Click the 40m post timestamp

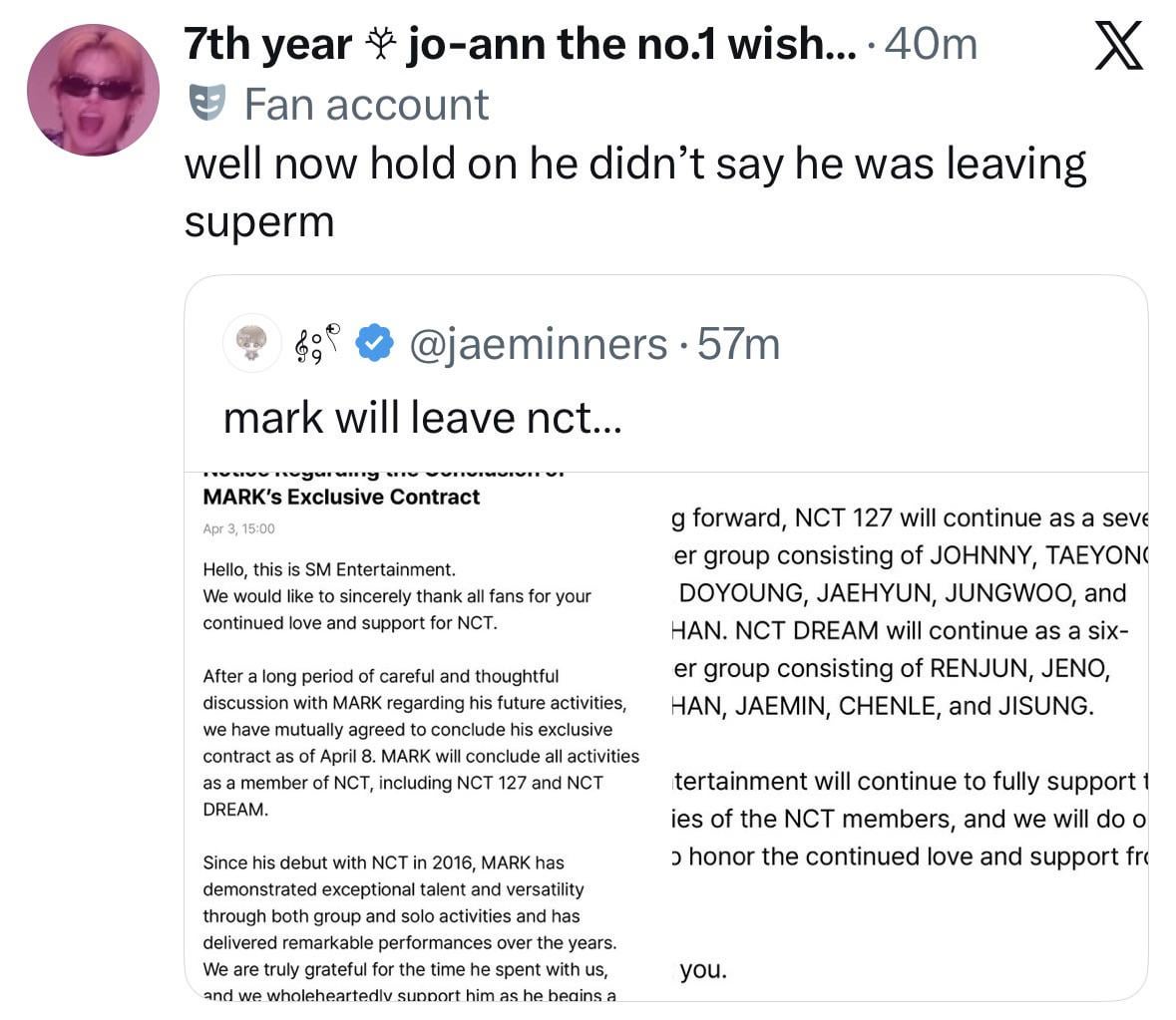click(931, 44)
